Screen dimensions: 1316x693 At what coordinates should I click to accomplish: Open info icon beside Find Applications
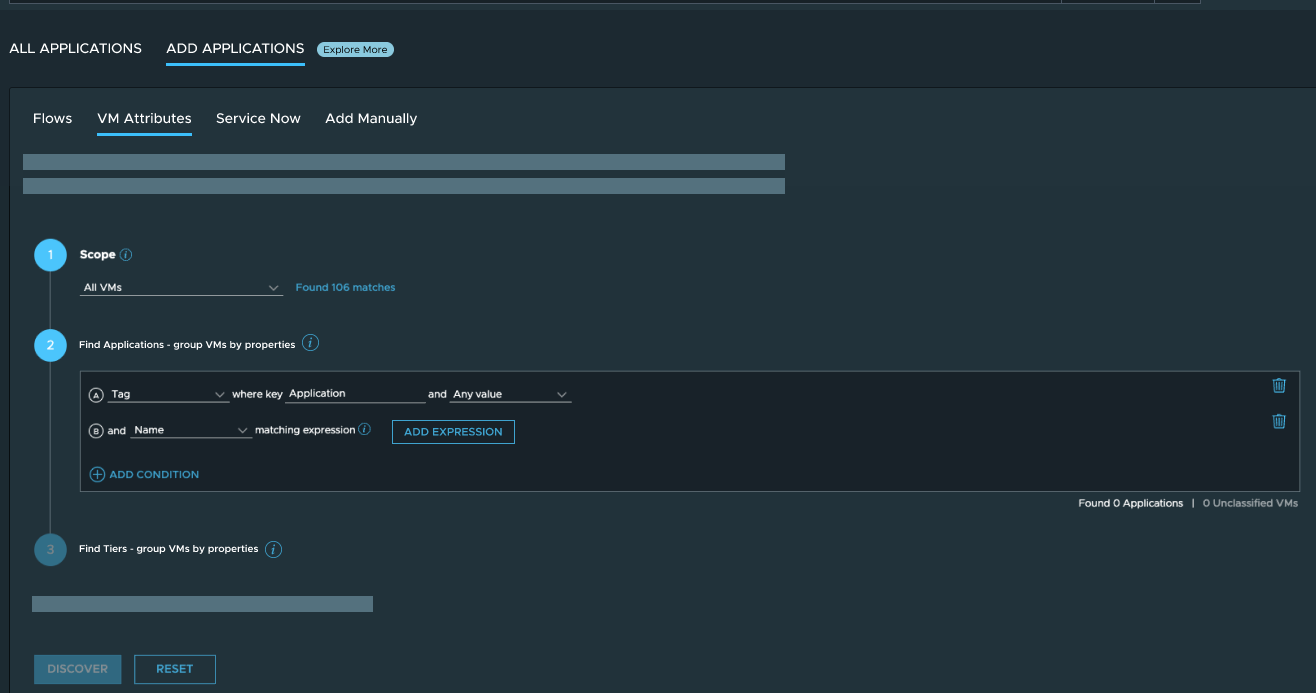click(310, 343)
